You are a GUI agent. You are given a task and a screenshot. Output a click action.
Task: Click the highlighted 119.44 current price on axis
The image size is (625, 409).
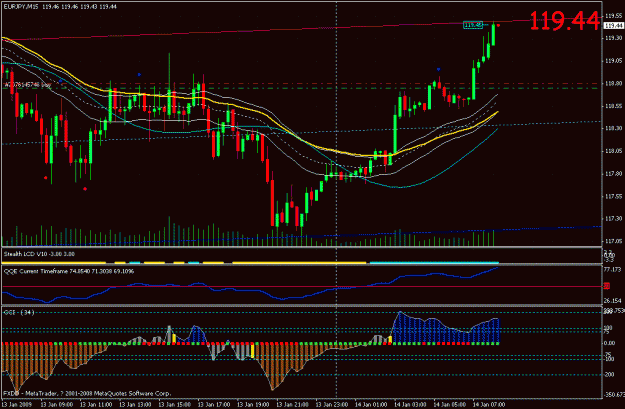[614, 26]
